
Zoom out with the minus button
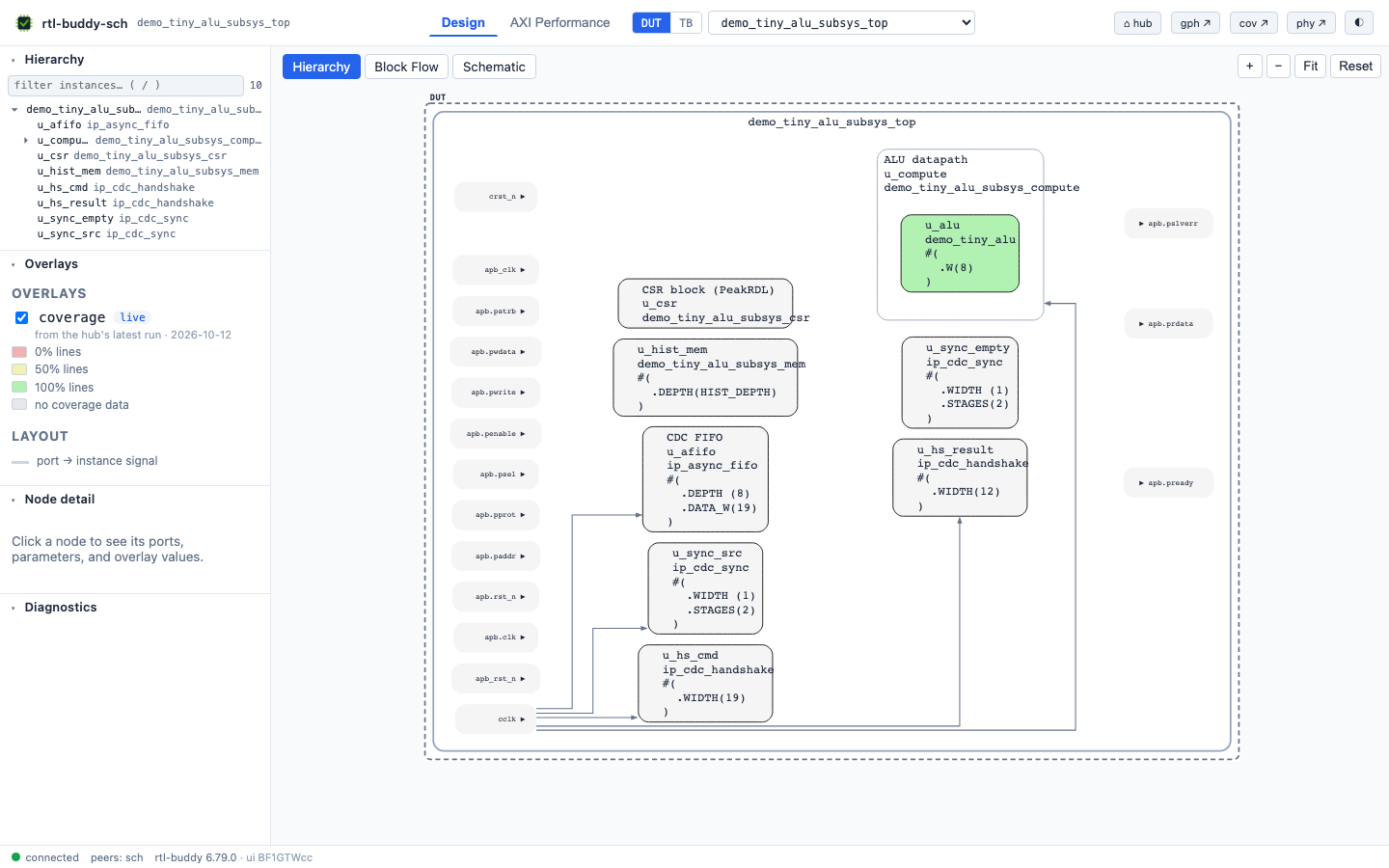[1278, 67]
